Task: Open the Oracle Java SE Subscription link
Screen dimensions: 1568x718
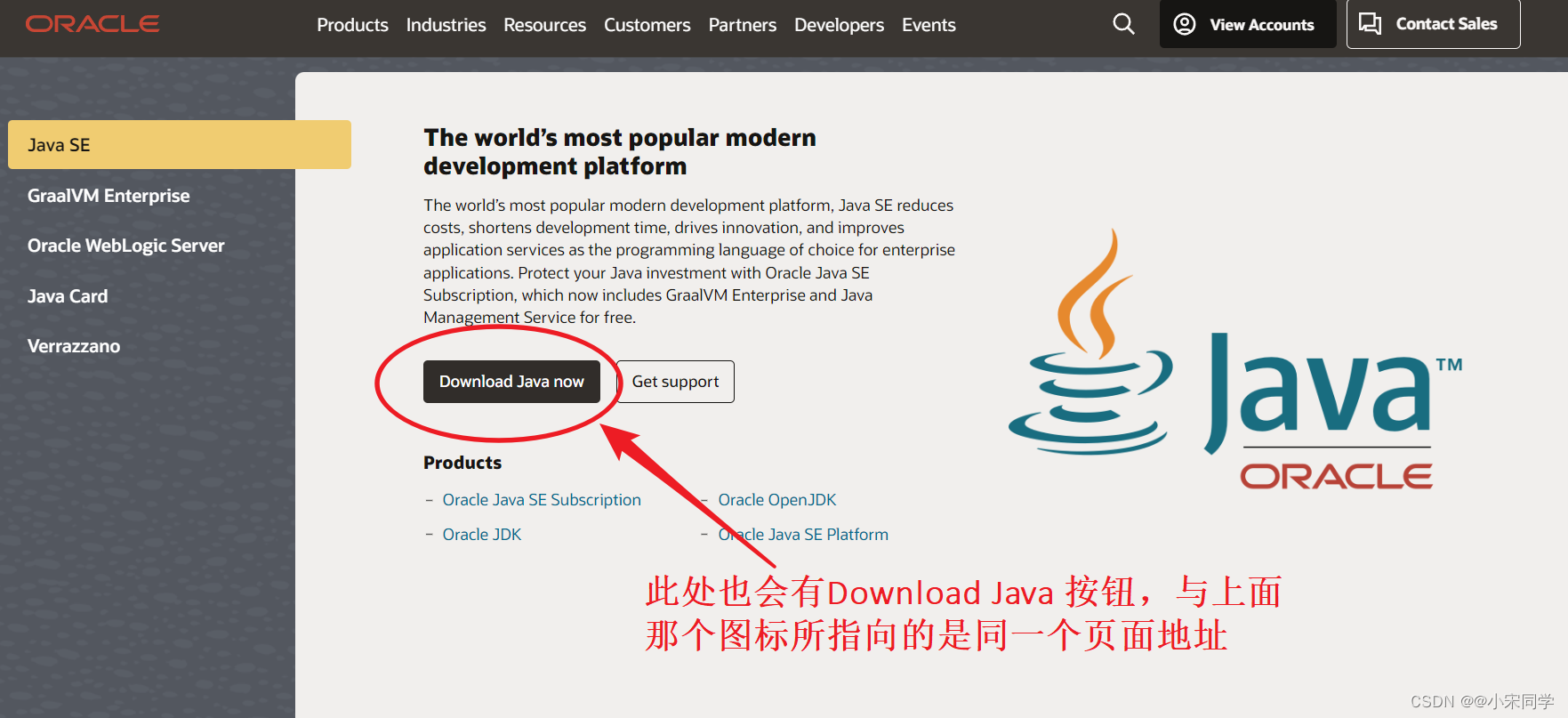Action: tap(542, 500)
